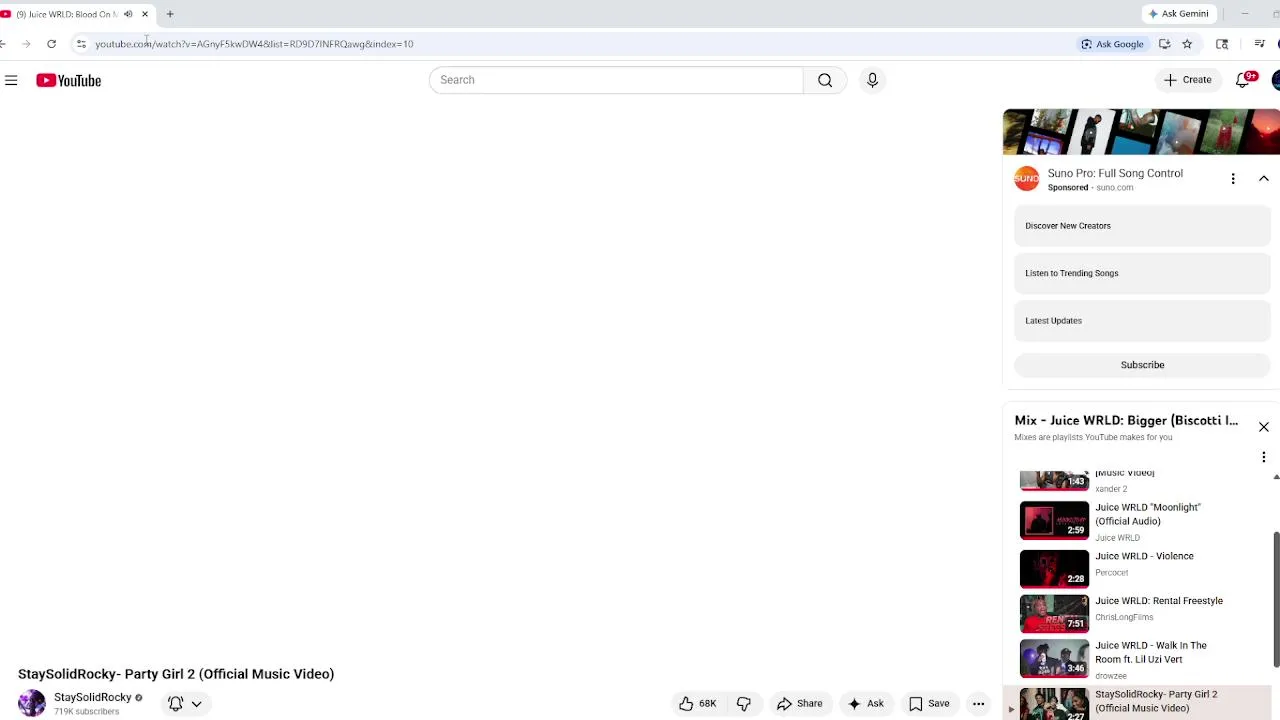
Task: Open the Create menu button
Action: (x=1187, y=80)
